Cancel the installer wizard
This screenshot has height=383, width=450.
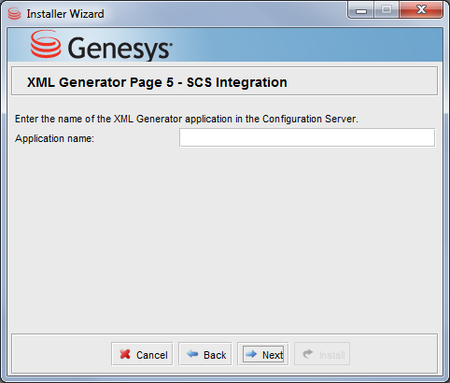[142, 354]
